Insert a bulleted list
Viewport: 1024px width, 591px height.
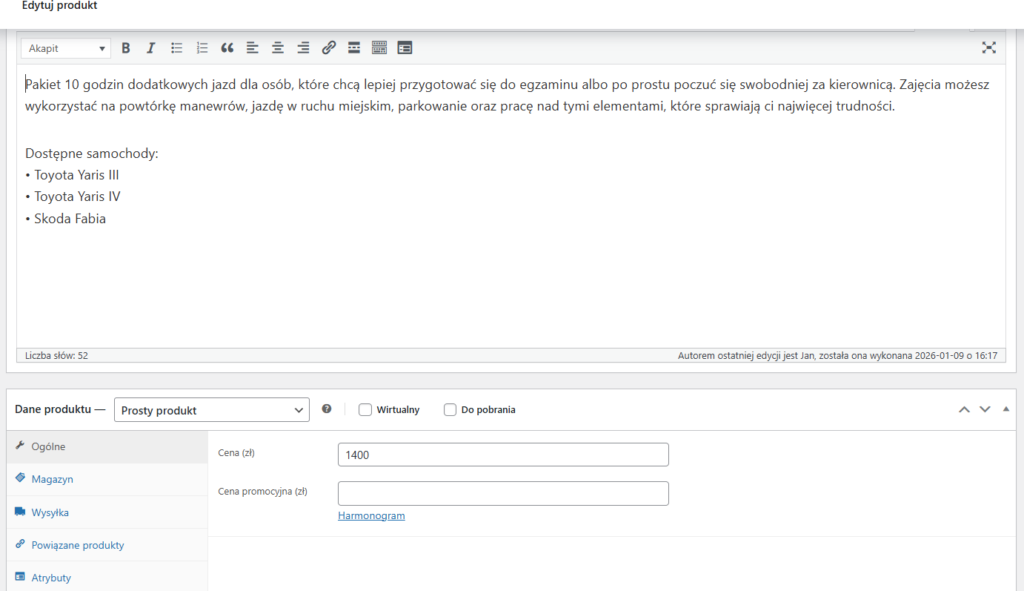tap(177, 48)
